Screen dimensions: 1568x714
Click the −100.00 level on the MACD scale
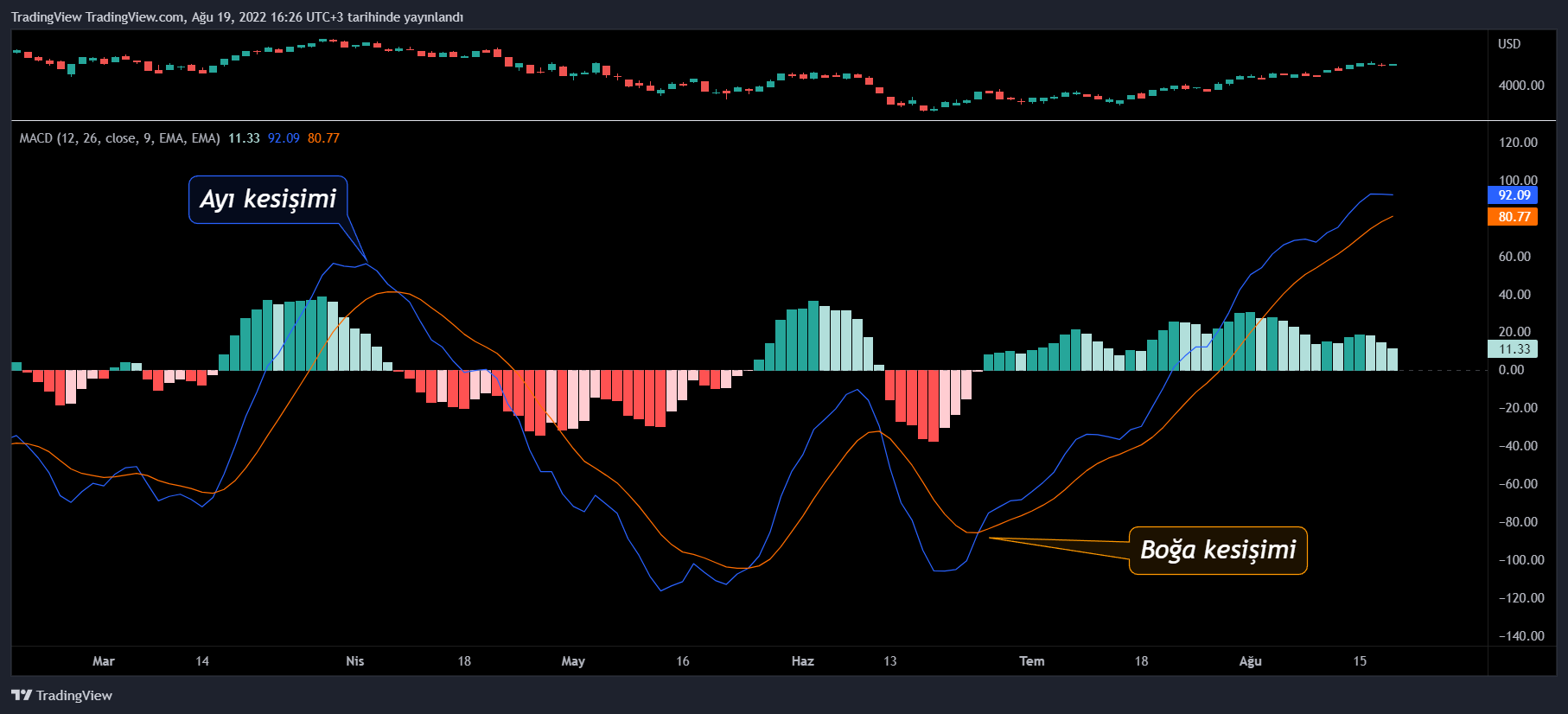click(x=1521, y=560)
